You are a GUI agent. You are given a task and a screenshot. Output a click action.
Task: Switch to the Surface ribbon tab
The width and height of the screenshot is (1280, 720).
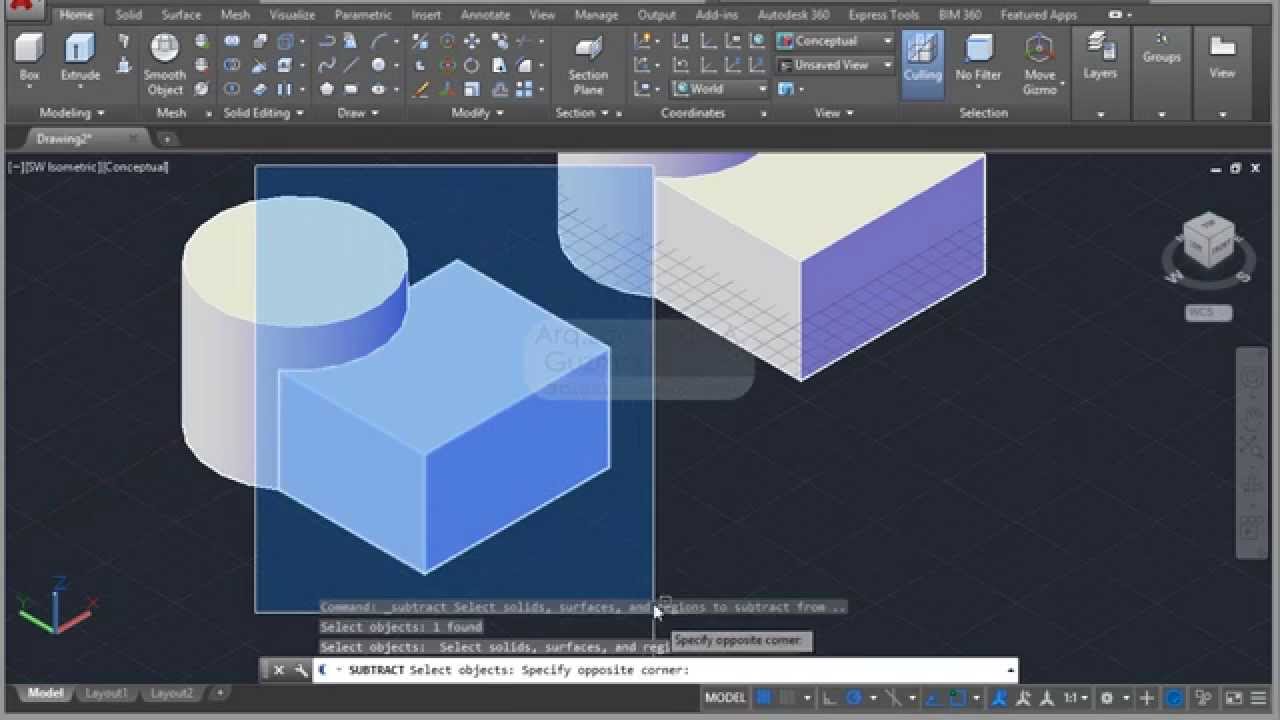(x=181, y=15)
